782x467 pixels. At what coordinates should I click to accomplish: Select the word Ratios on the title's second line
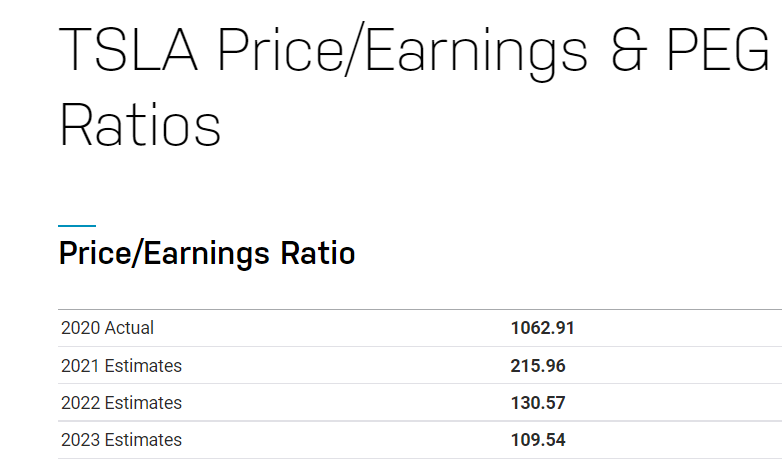[x=140, y=125]
